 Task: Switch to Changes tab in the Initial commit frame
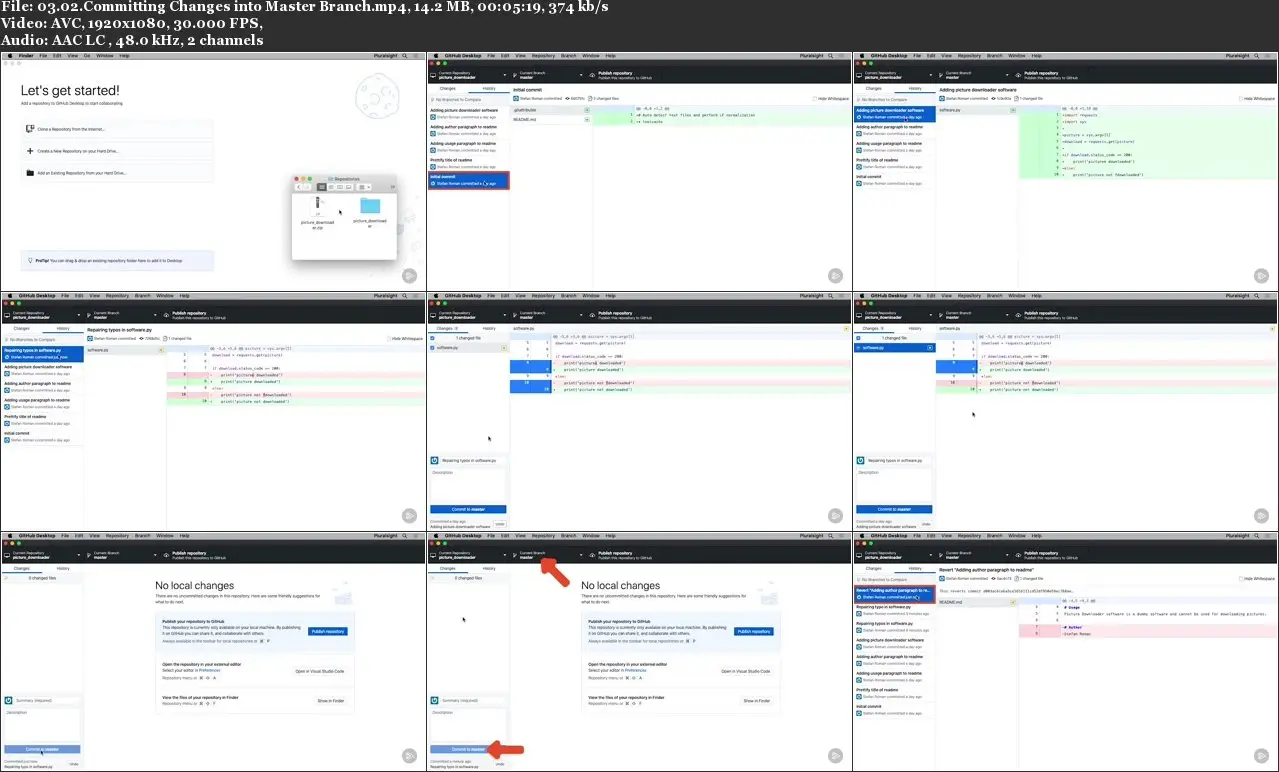click(x=449, y=88)
